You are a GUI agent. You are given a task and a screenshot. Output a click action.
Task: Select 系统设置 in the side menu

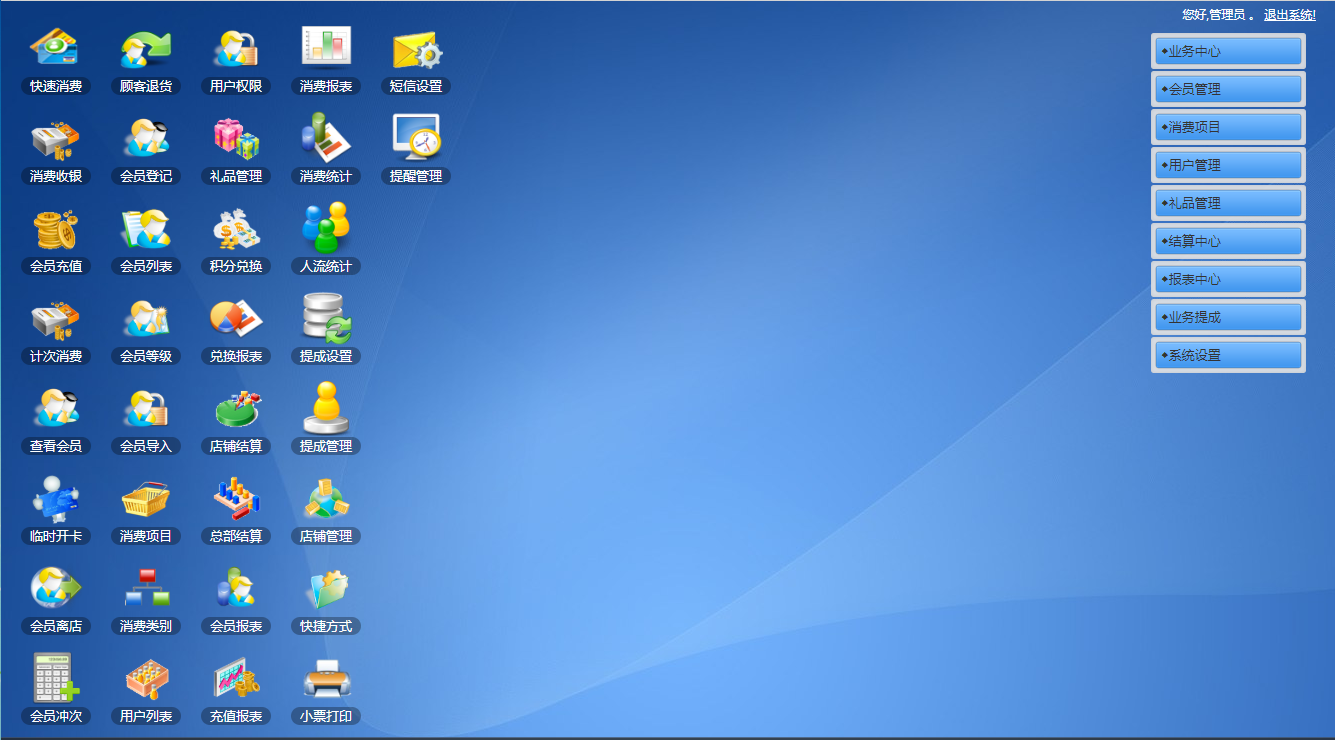click(x=1228, y=355)
